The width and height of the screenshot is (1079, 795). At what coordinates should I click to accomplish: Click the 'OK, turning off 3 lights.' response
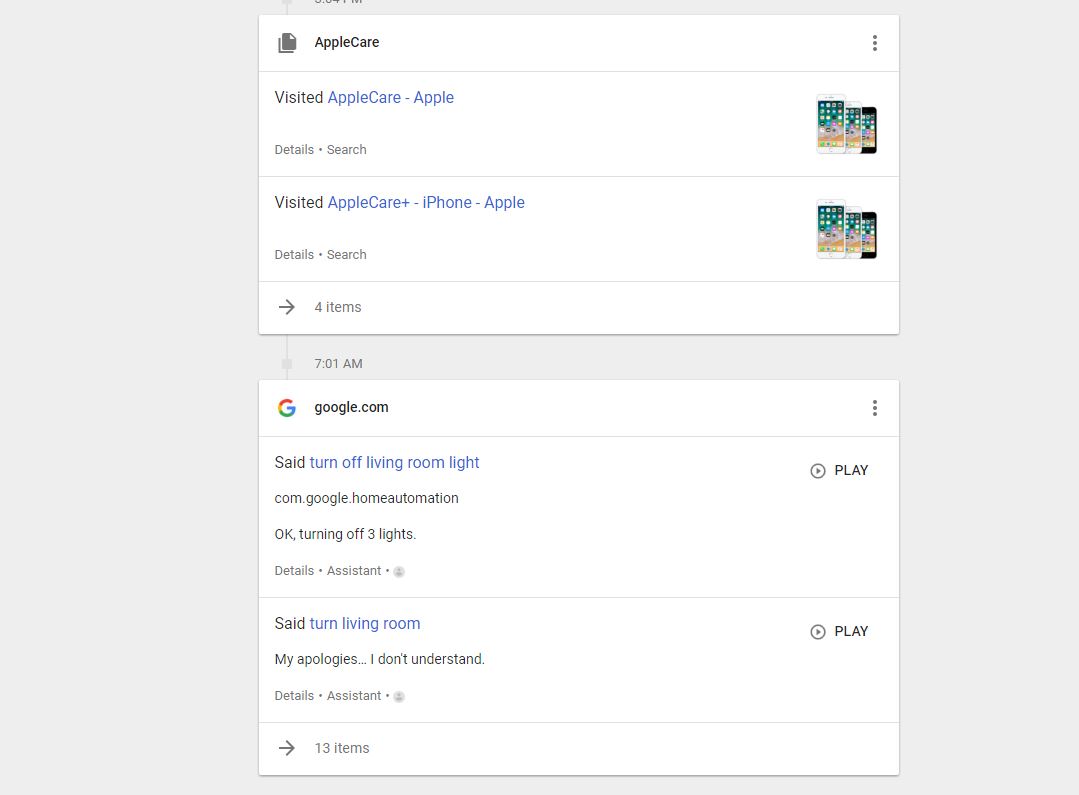click(345, 534)
